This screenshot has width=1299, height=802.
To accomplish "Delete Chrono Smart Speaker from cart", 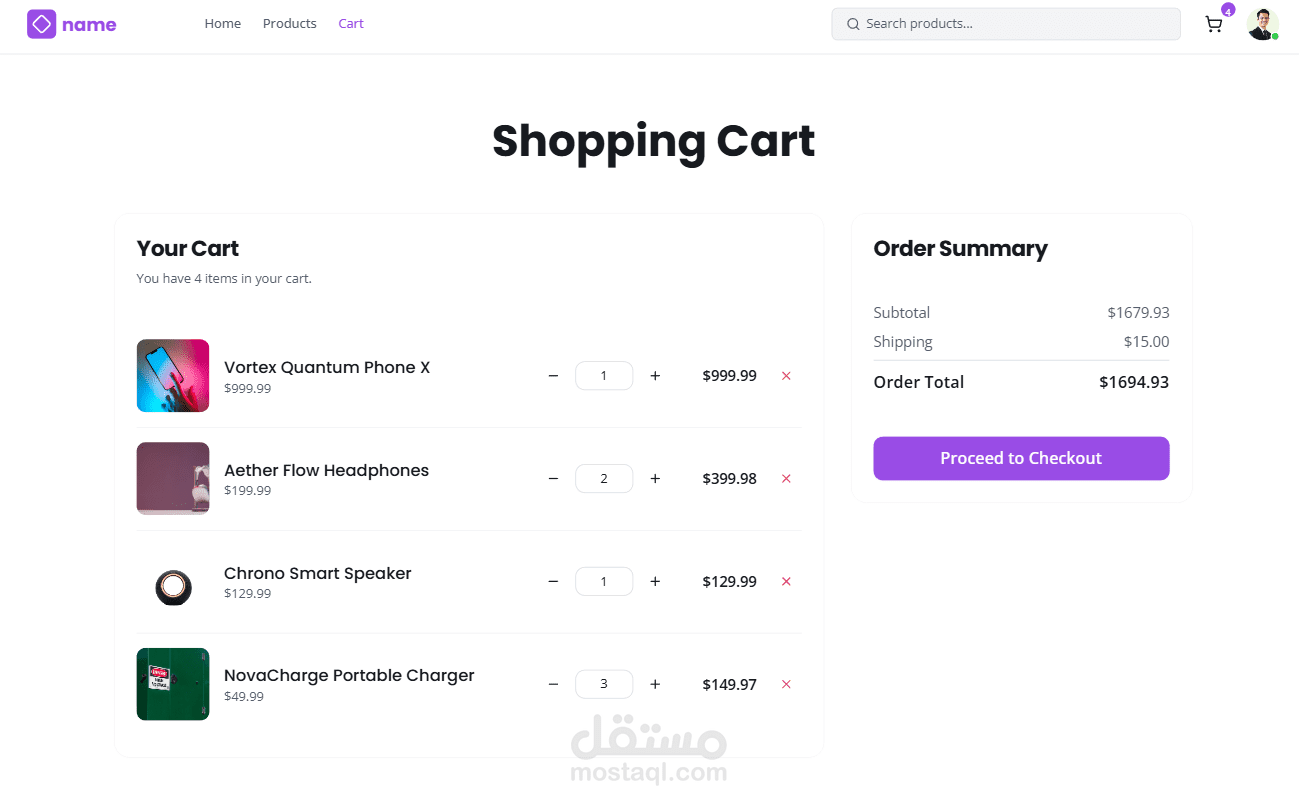I will click(786, 582).
